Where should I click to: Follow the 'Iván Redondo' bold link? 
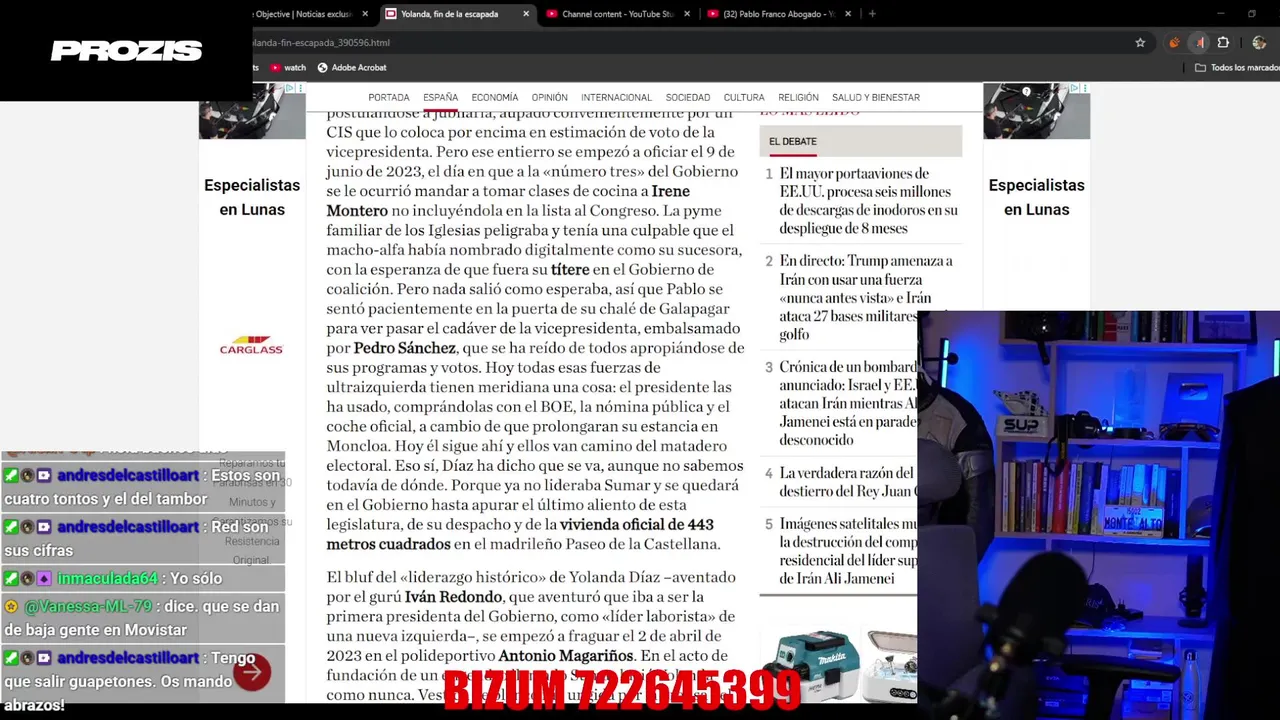coord(453,597)
